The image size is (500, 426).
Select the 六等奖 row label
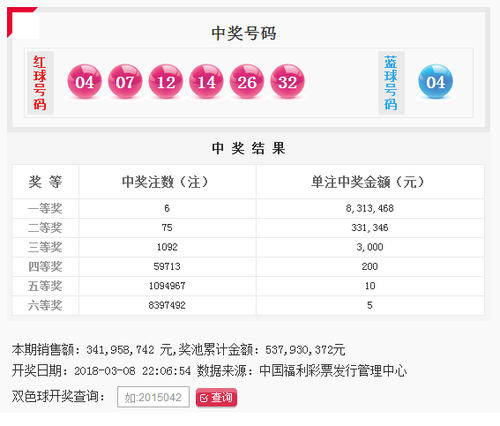(x=45, y=305)
